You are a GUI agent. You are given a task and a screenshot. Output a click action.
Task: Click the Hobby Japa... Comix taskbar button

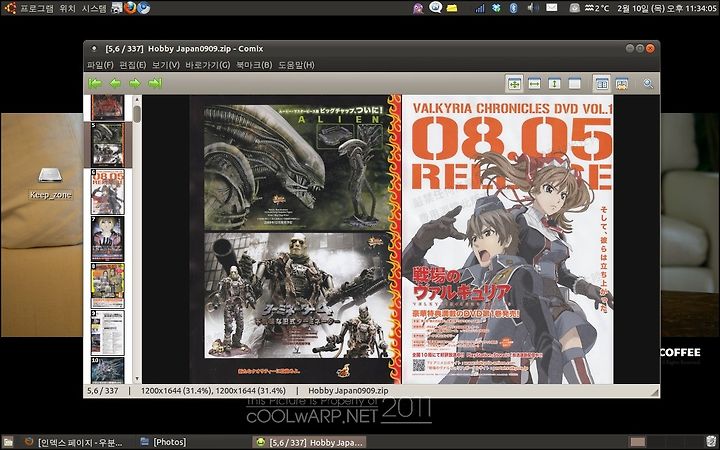click(x=309, y=442)
